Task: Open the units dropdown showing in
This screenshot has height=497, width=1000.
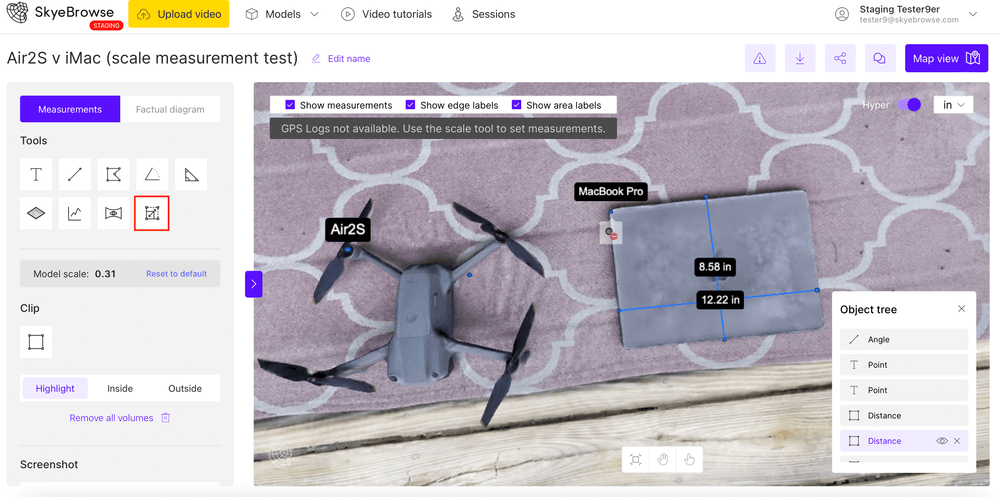Action: tap(953, 105)
